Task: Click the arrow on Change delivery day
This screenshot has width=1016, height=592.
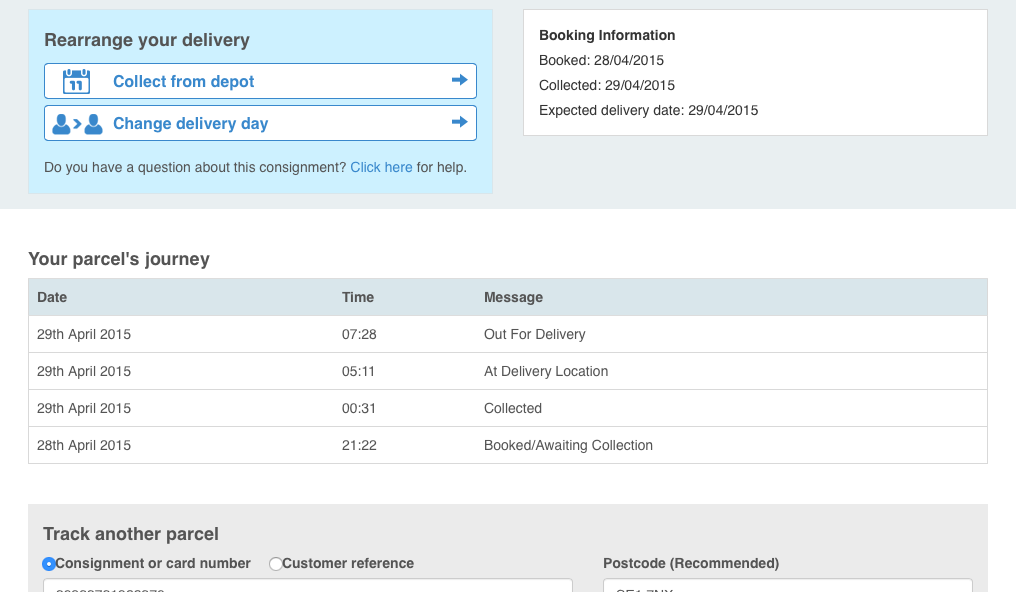Action: [x=459, y=122]
